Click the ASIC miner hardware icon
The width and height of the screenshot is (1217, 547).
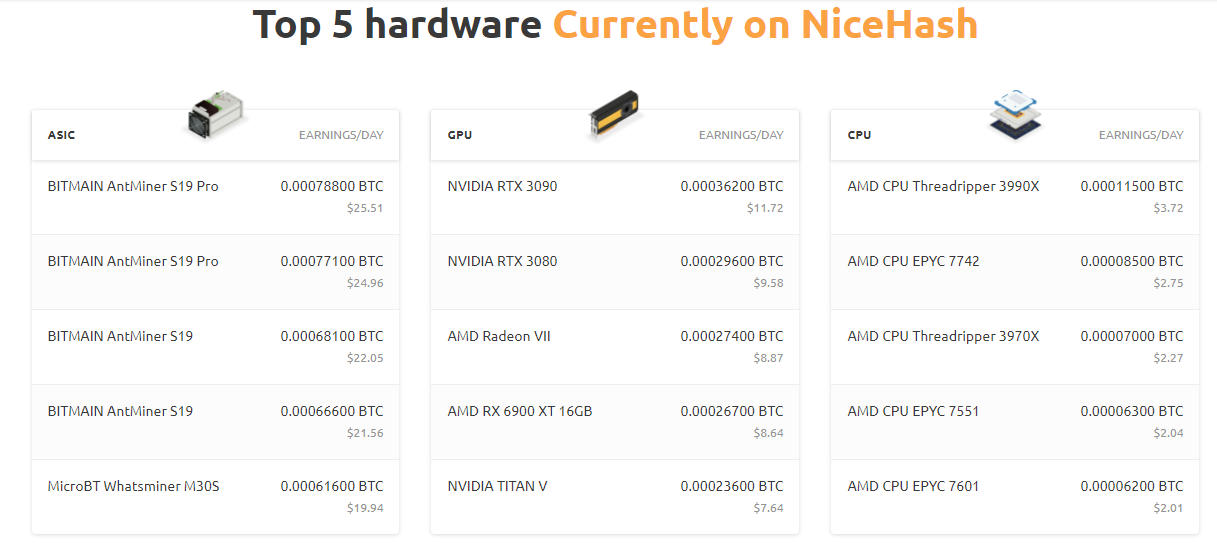[x=217, y=114]
